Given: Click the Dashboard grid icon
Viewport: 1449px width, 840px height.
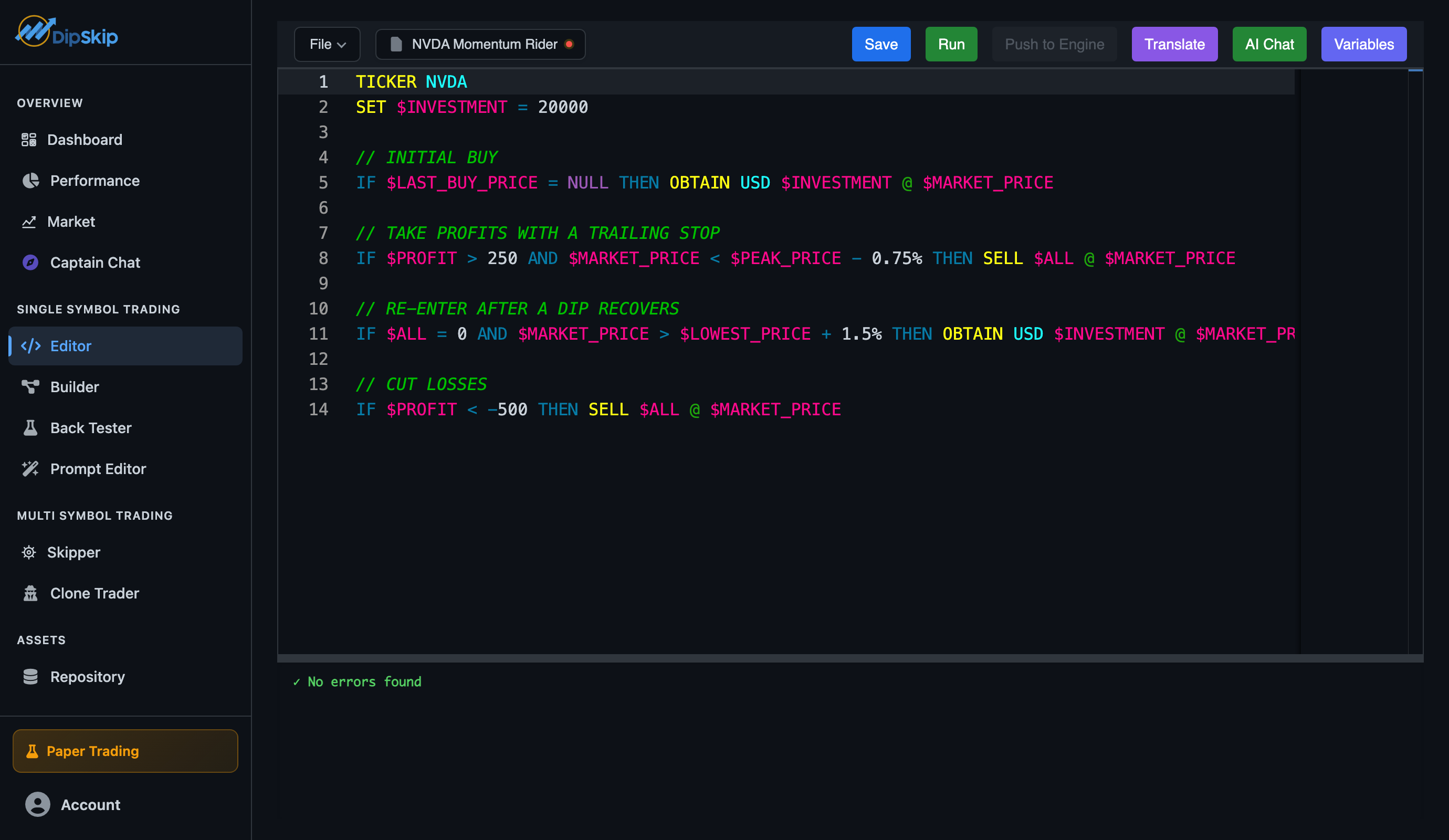Looking at the screenshot, I should (x=29, y=140).
